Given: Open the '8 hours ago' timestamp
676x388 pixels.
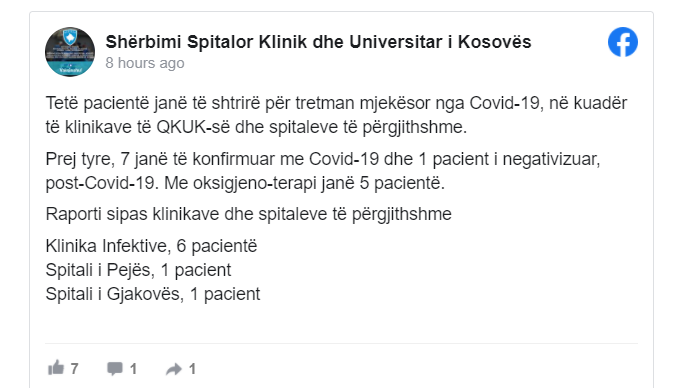Looking at the screenshot, I should point(145,63).
